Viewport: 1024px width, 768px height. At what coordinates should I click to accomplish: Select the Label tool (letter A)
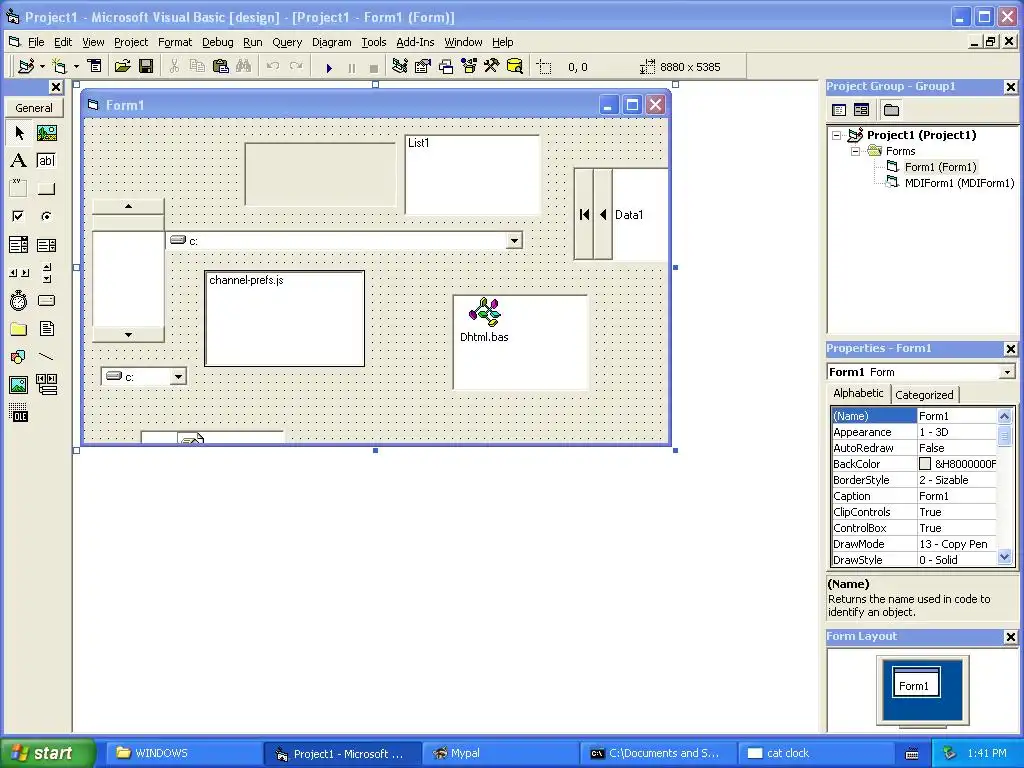click(19, 161)
